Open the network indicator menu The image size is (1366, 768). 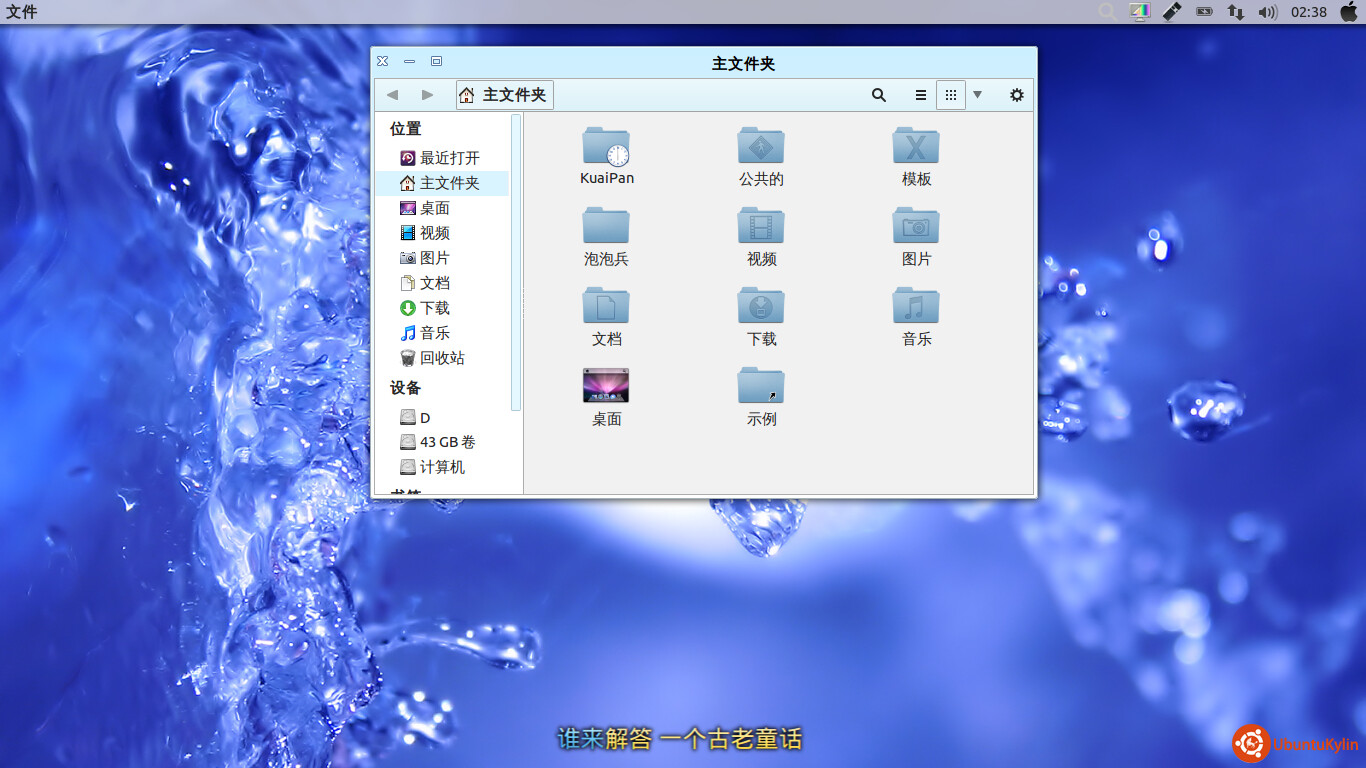(1236, 12)
